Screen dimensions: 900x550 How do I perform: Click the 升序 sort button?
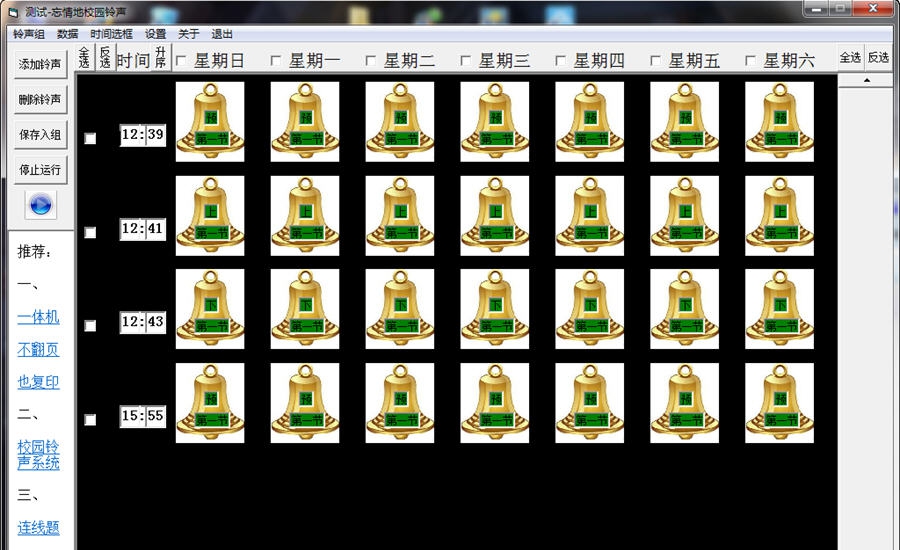coord(161,57)
